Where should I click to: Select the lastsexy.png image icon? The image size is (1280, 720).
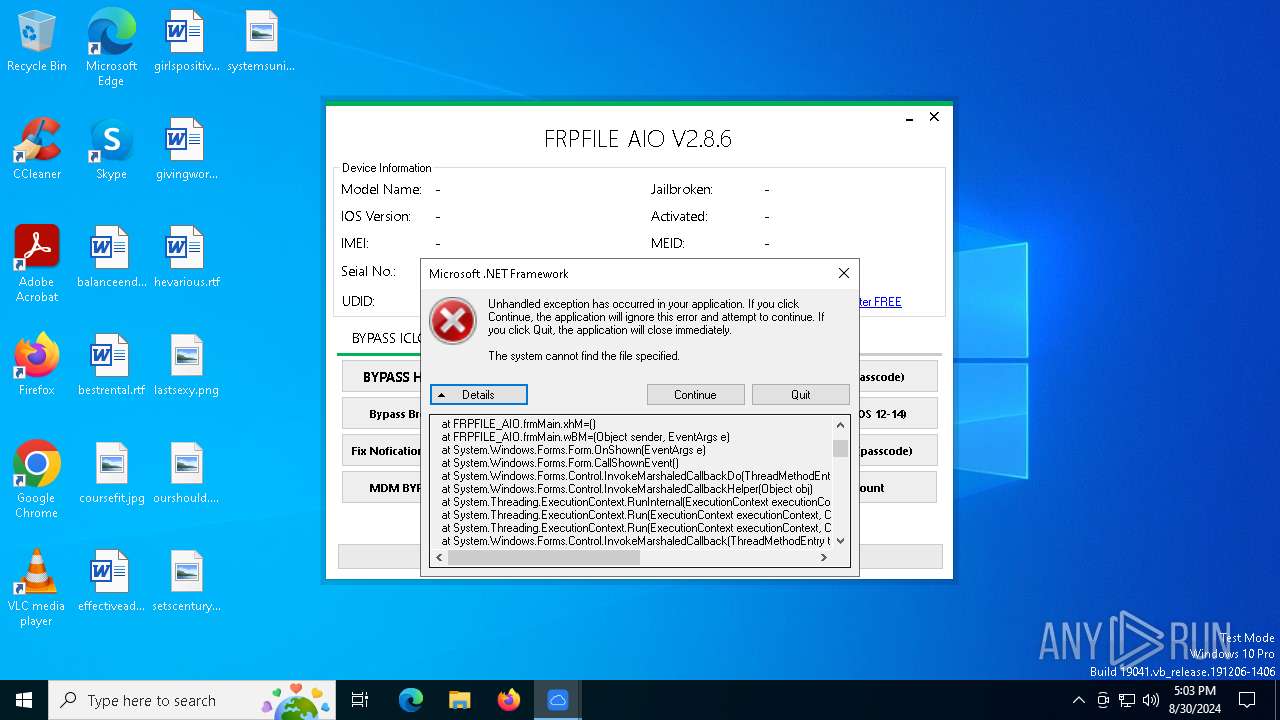click(186, 366)
